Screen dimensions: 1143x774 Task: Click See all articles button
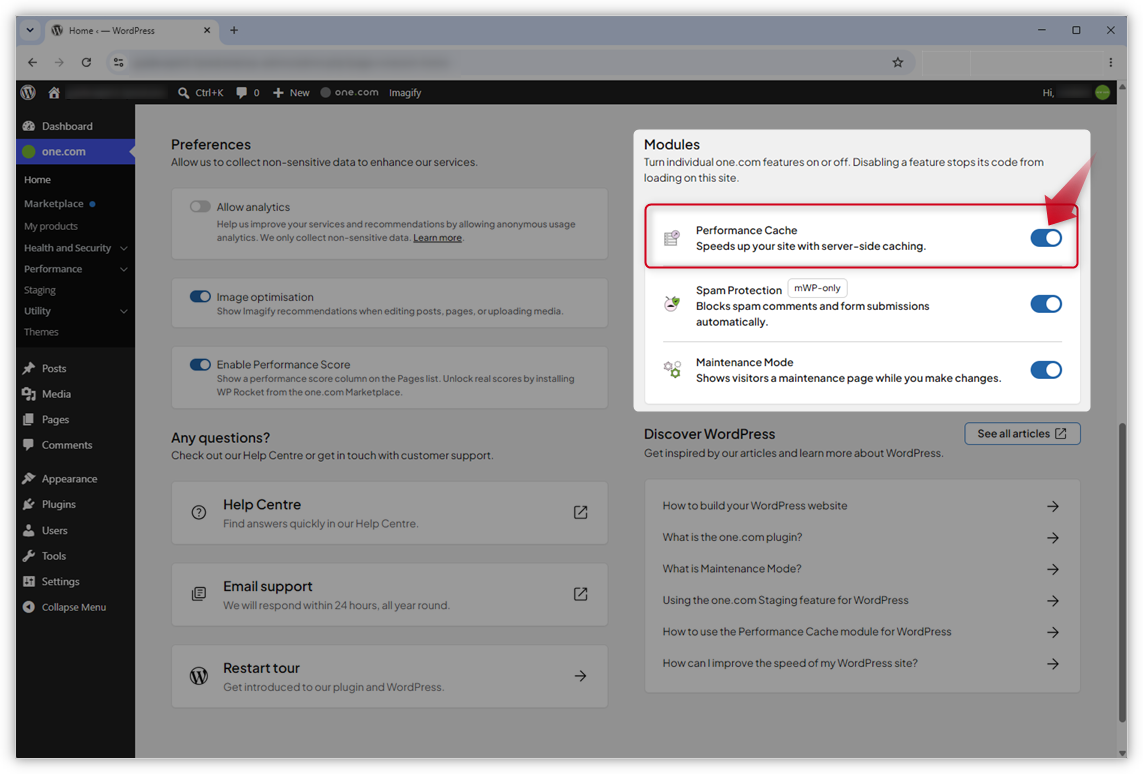(1022, 434)
